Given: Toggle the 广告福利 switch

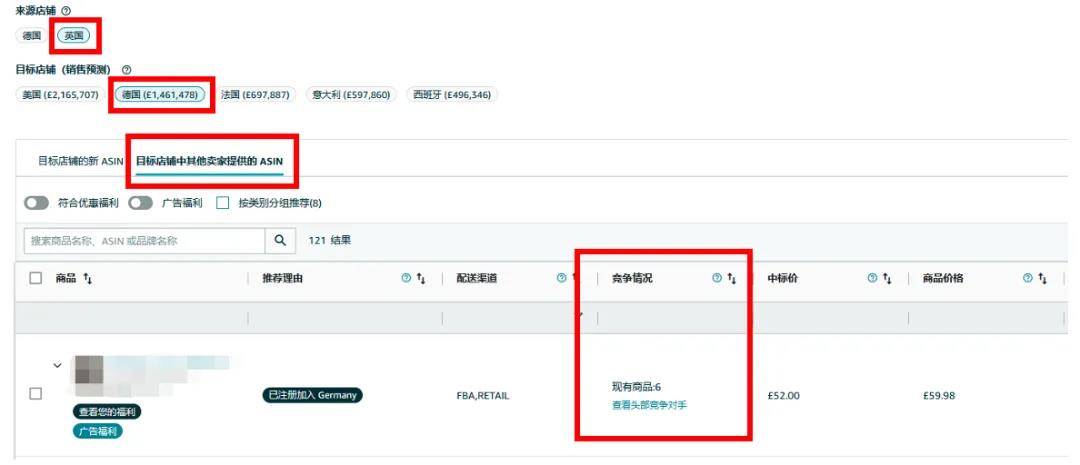Looking at the screenshot, I should click(x=141, y=203).
